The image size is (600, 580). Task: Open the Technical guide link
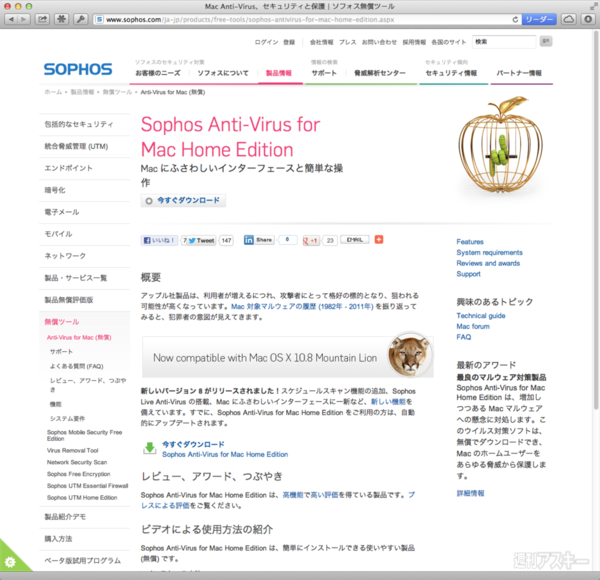pyautogui.click(x=481, y=316)
